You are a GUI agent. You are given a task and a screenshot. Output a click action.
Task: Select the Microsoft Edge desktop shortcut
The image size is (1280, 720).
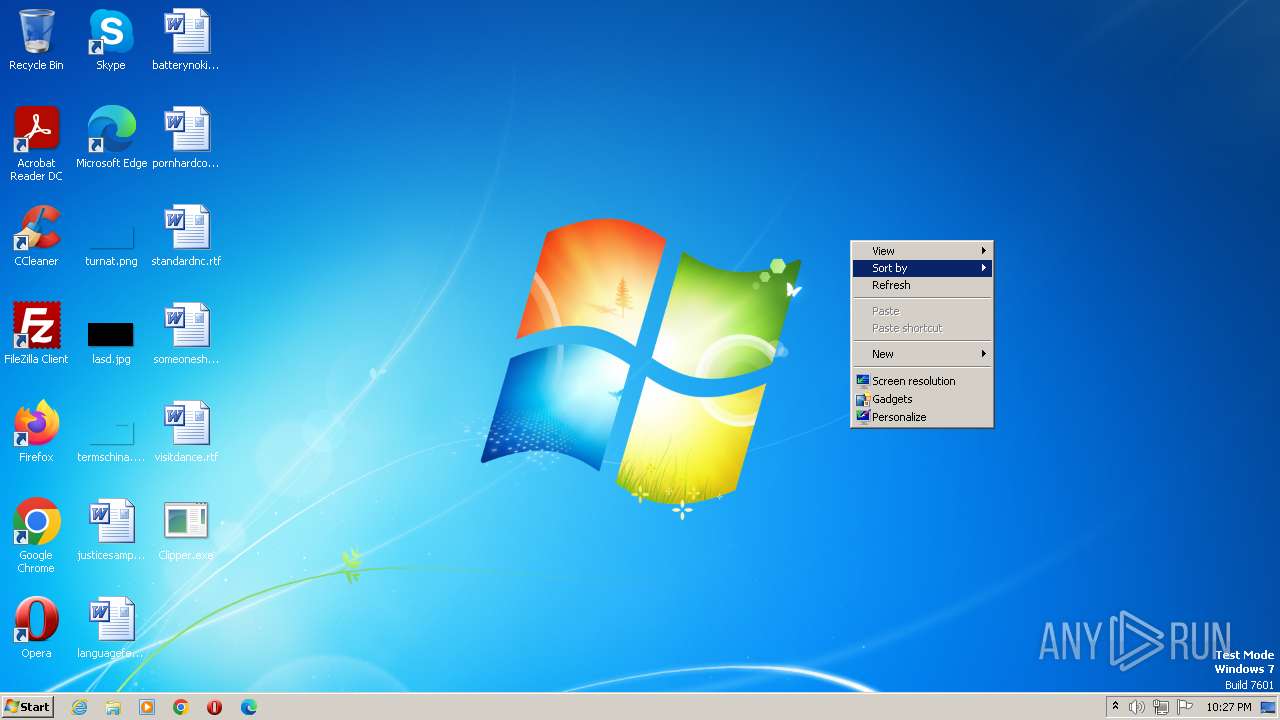click(111, 138)
